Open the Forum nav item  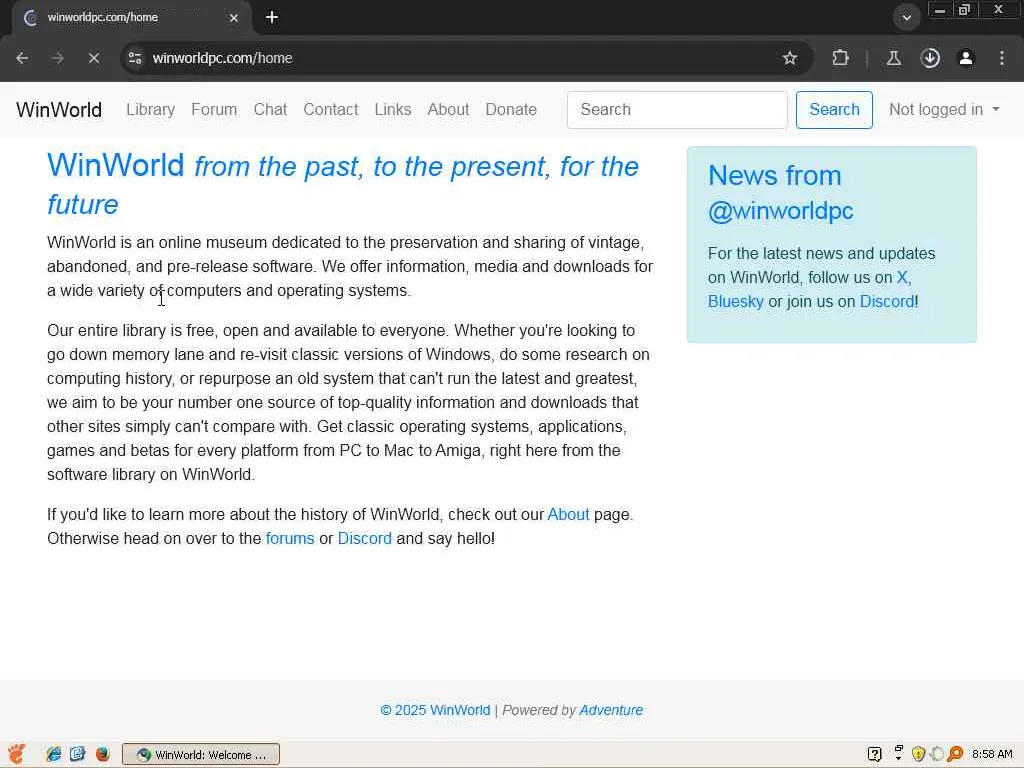tap(214, 110)
